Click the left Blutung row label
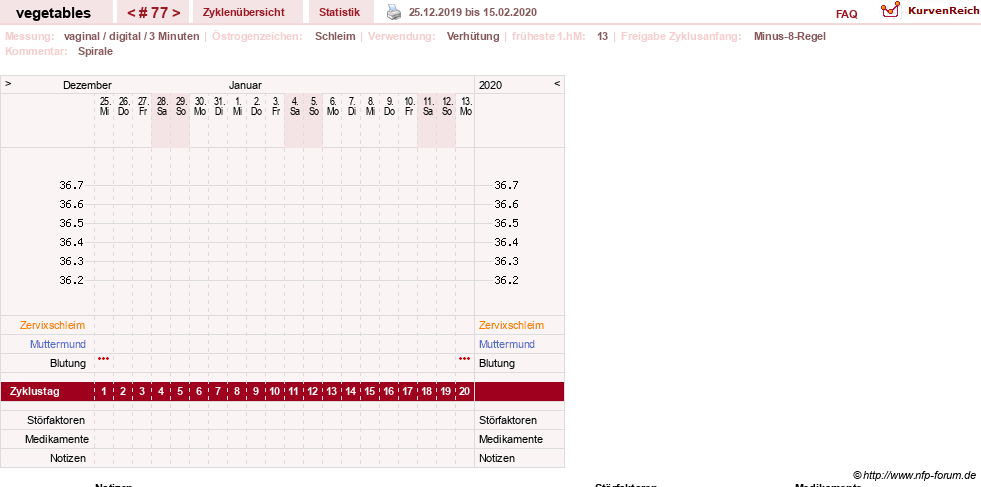This screenshot has height=487, width=981. tap(68, 363)
